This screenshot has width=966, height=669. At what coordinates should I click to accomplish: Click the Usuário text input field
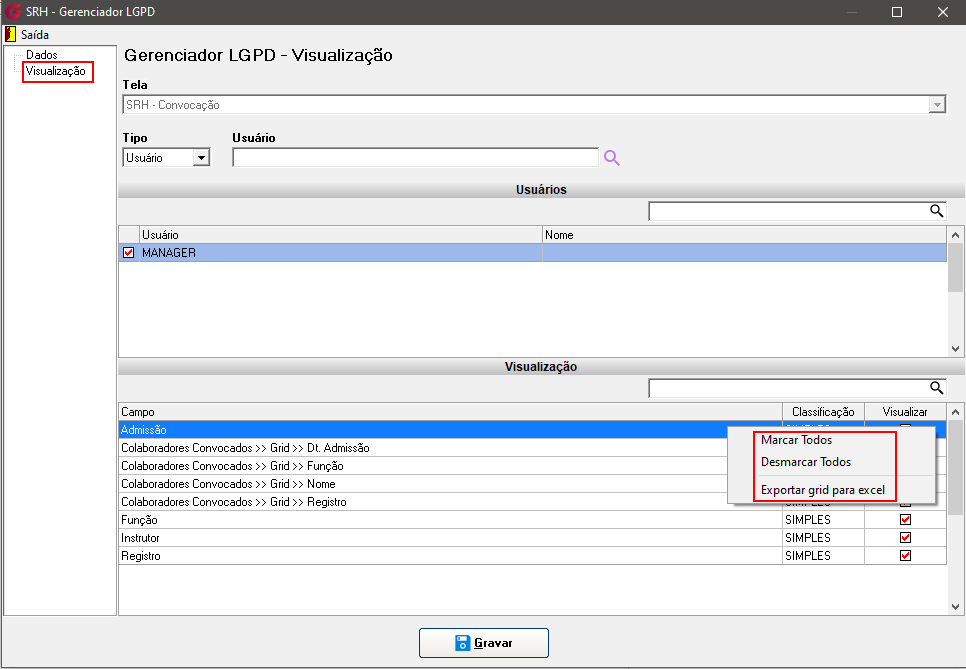pyautogui.click(x=415, y=158)
